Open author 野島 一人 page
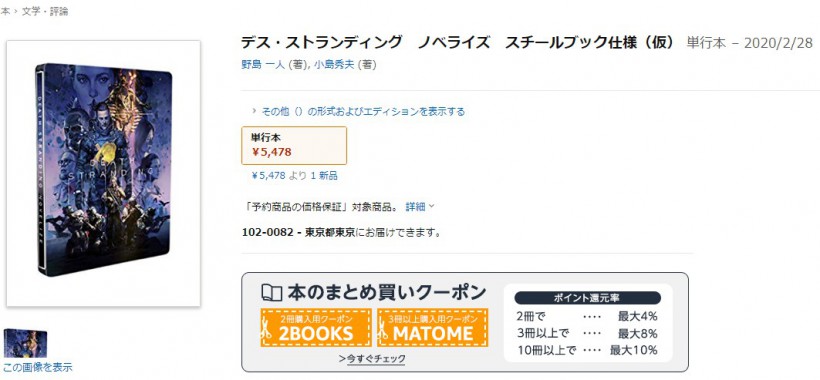The image size is (820, 380). pyautogui.click(x=263, y=64)
